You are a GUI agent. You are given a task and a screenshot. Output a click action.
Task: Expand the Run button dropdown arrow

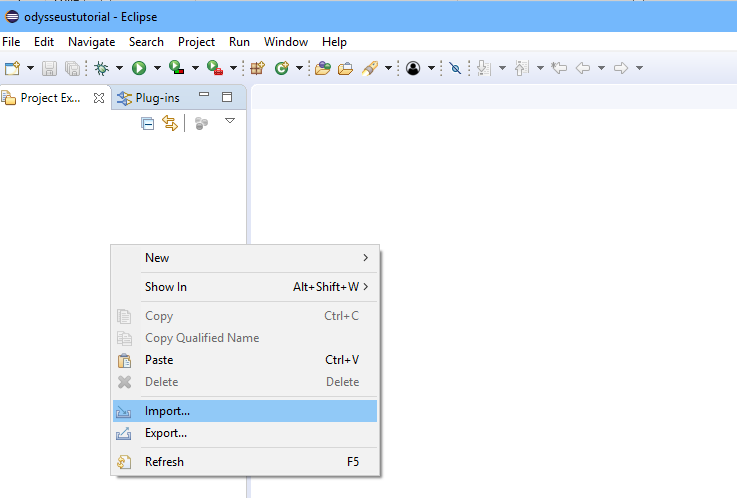pos(157,68)
